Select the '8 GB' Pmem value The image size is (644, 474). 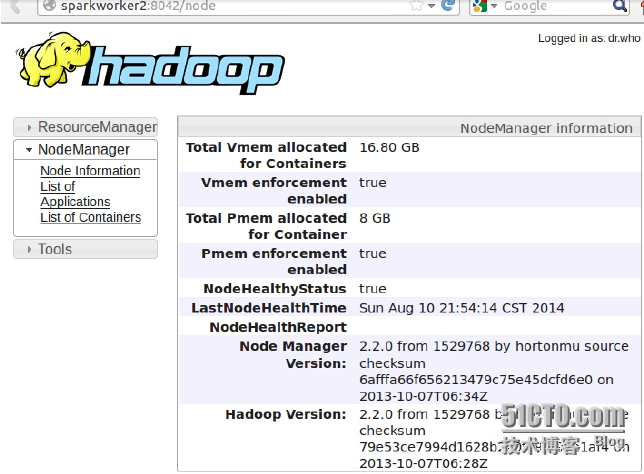point(375,218)
